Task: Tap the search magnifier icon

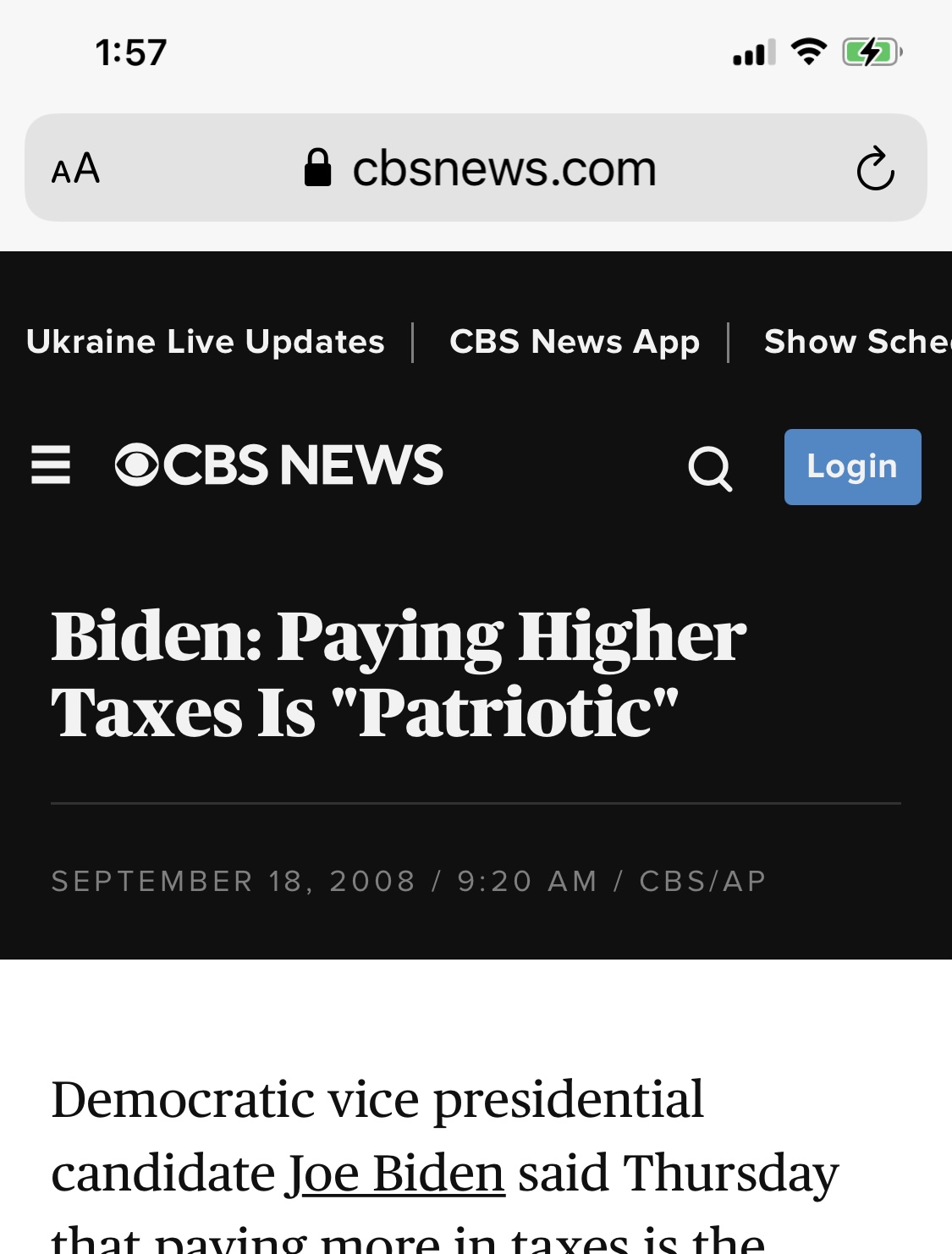Action: tap(710, 468)
